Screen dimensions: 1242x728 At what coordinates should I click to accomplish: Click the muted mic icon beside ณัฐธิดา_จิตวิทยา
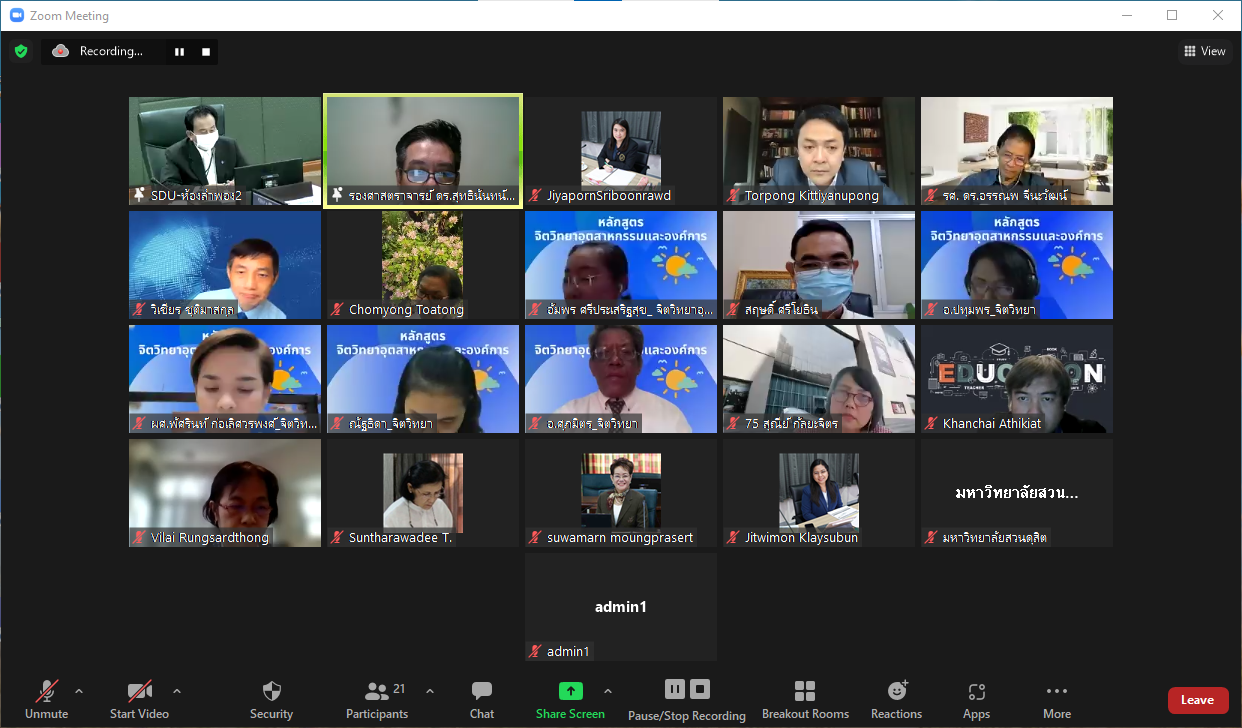pyautogui.click(x=338, y=424)
